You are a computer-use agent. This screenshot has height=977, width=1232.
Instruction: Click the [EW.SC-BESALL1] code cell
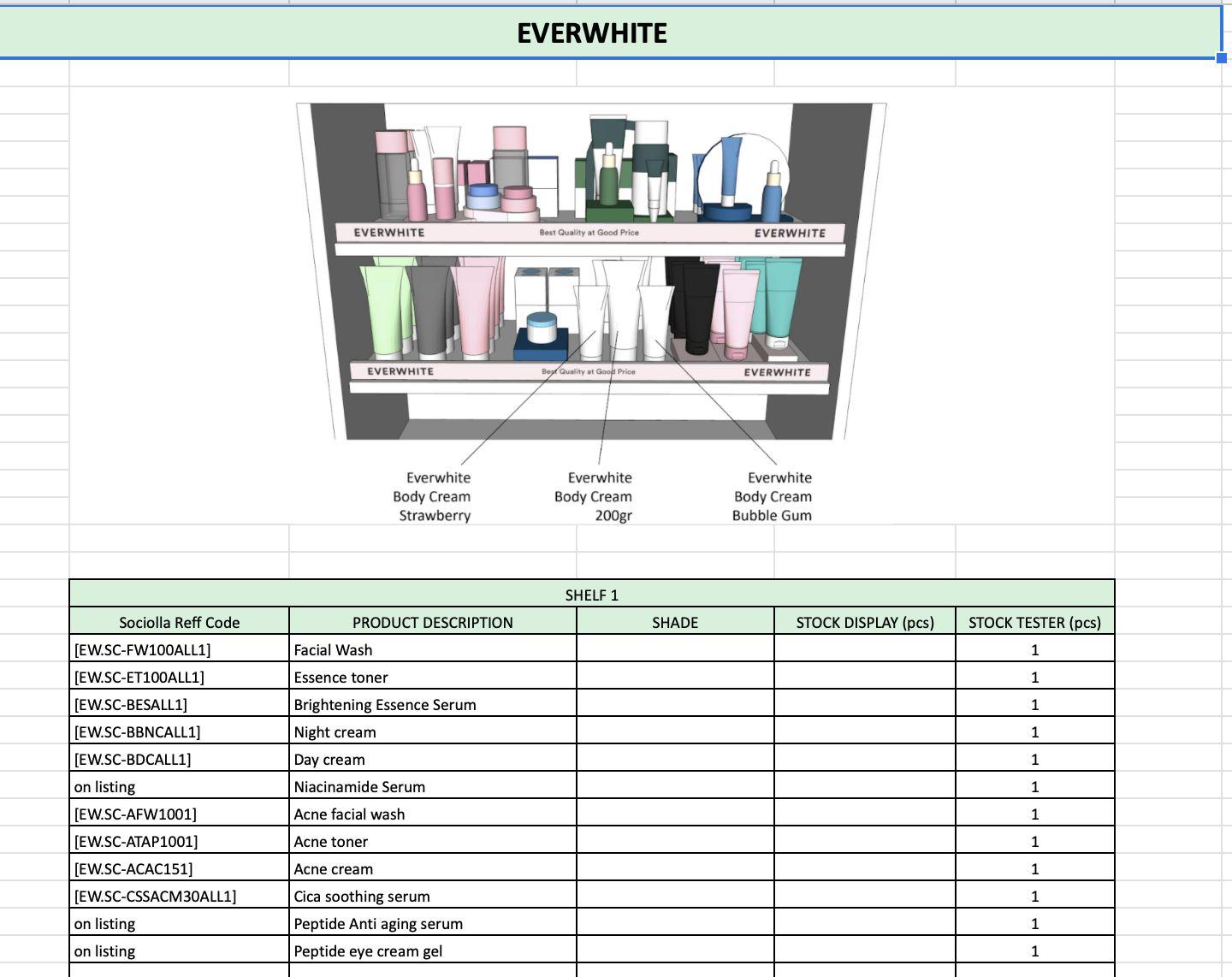point(180,704)
